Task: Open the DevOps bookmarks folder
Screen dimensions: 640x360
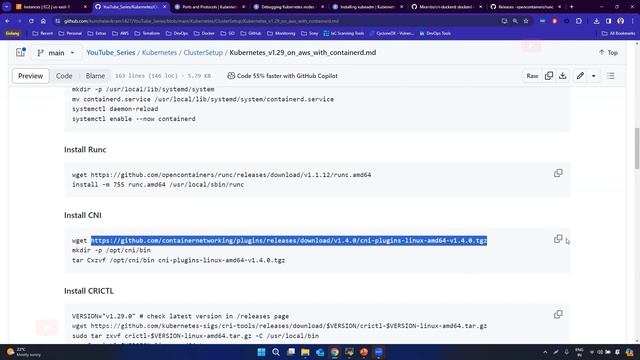Action: (177, 33)
